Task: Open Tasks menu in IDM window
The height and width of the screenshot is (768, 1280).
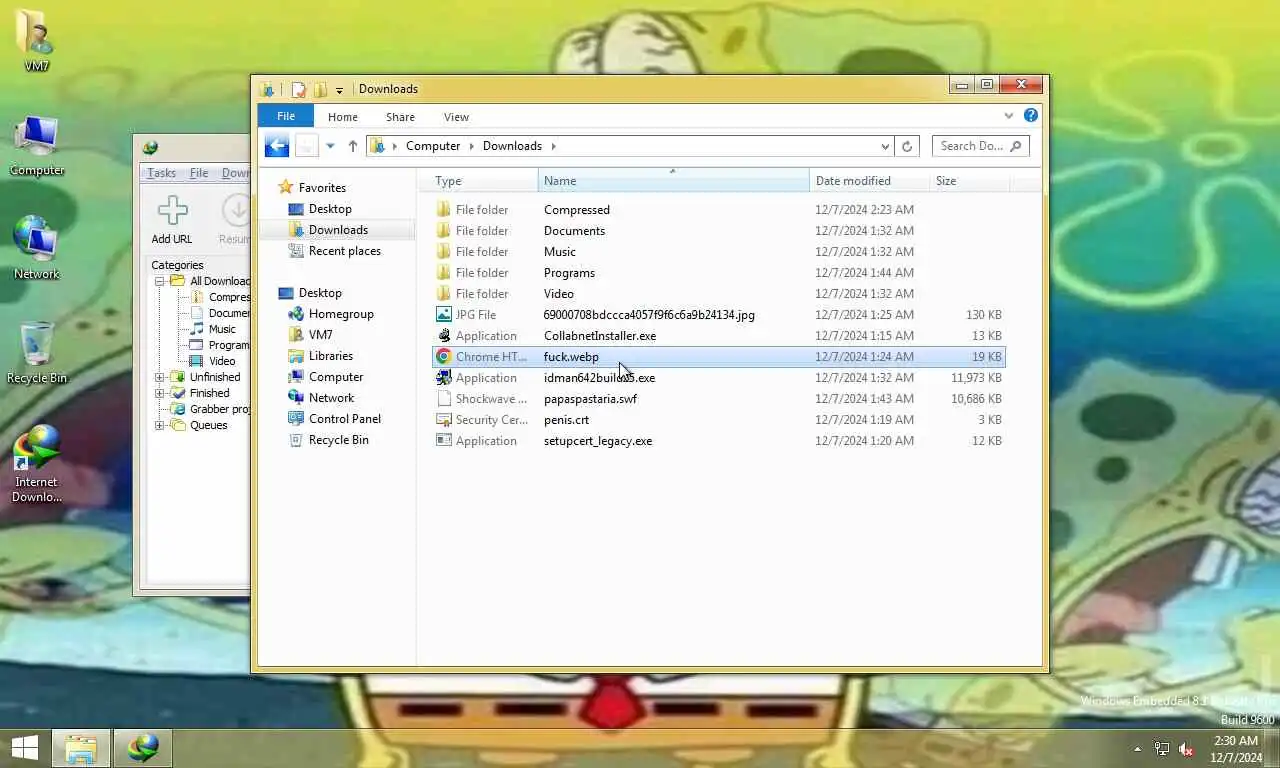Action: 161,173
